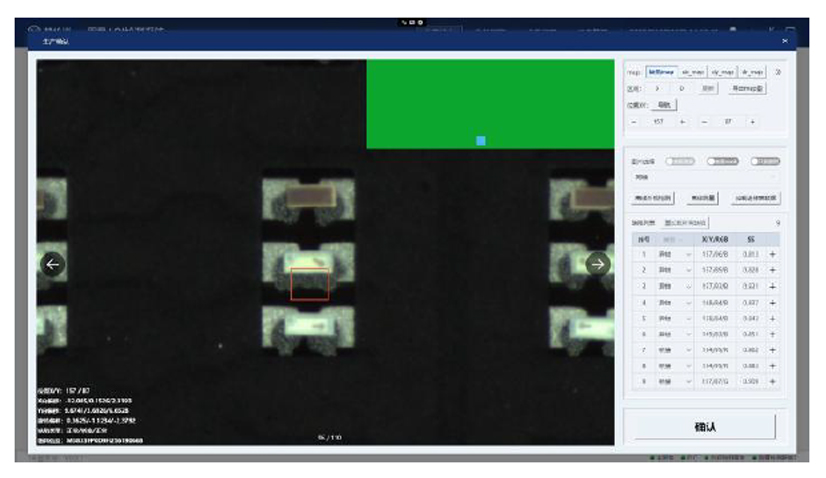Open the wide dropdown below the toggle switches

(x=705, y=177)
